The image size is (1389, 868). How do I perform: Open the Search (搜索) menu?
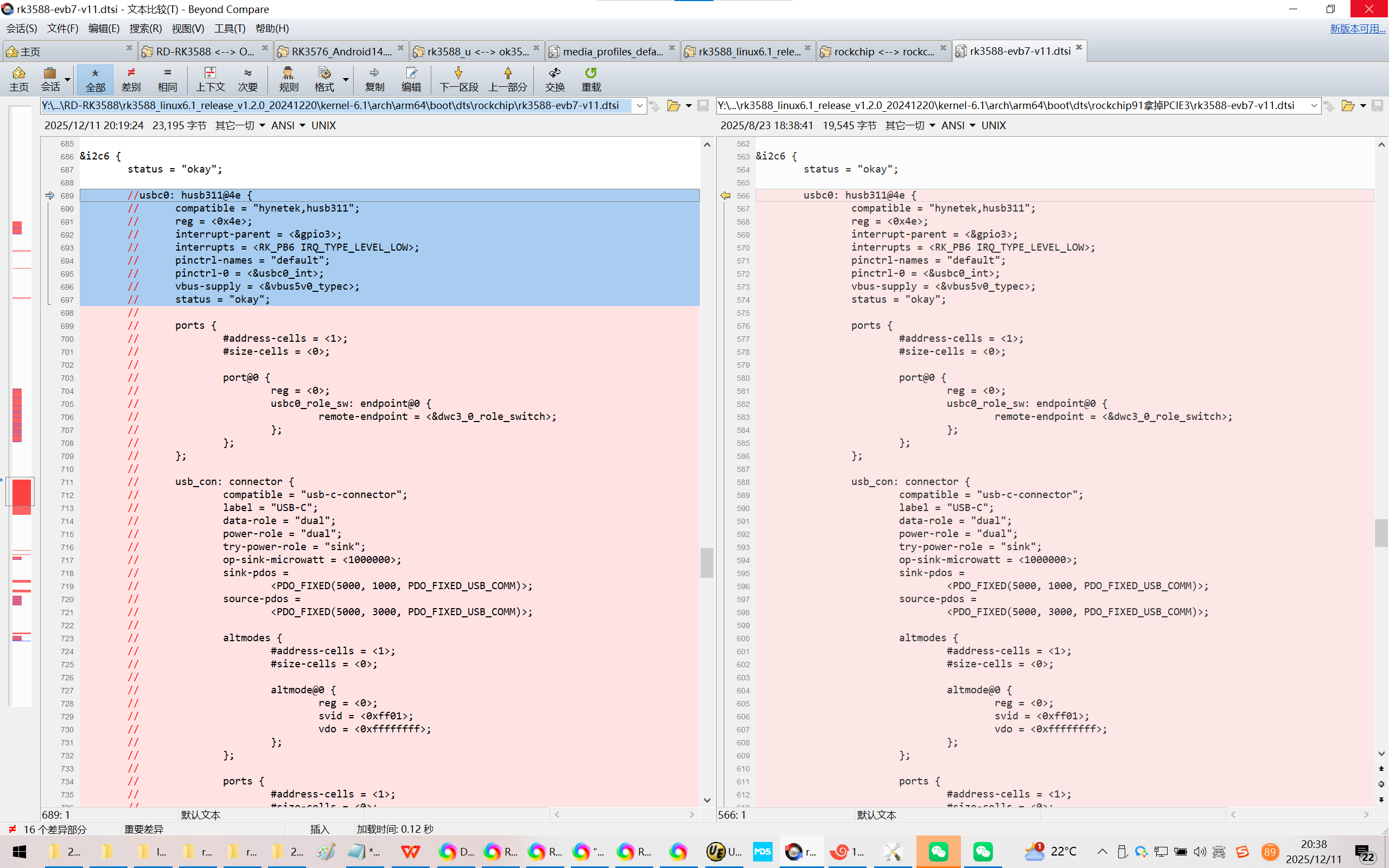[145, 28]
